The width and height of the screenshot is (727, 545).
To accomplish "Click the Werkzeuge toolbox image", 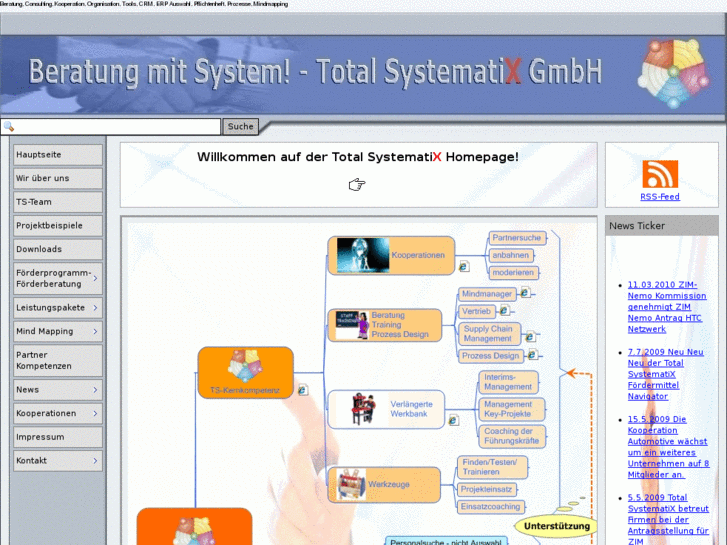I will 351,484.
